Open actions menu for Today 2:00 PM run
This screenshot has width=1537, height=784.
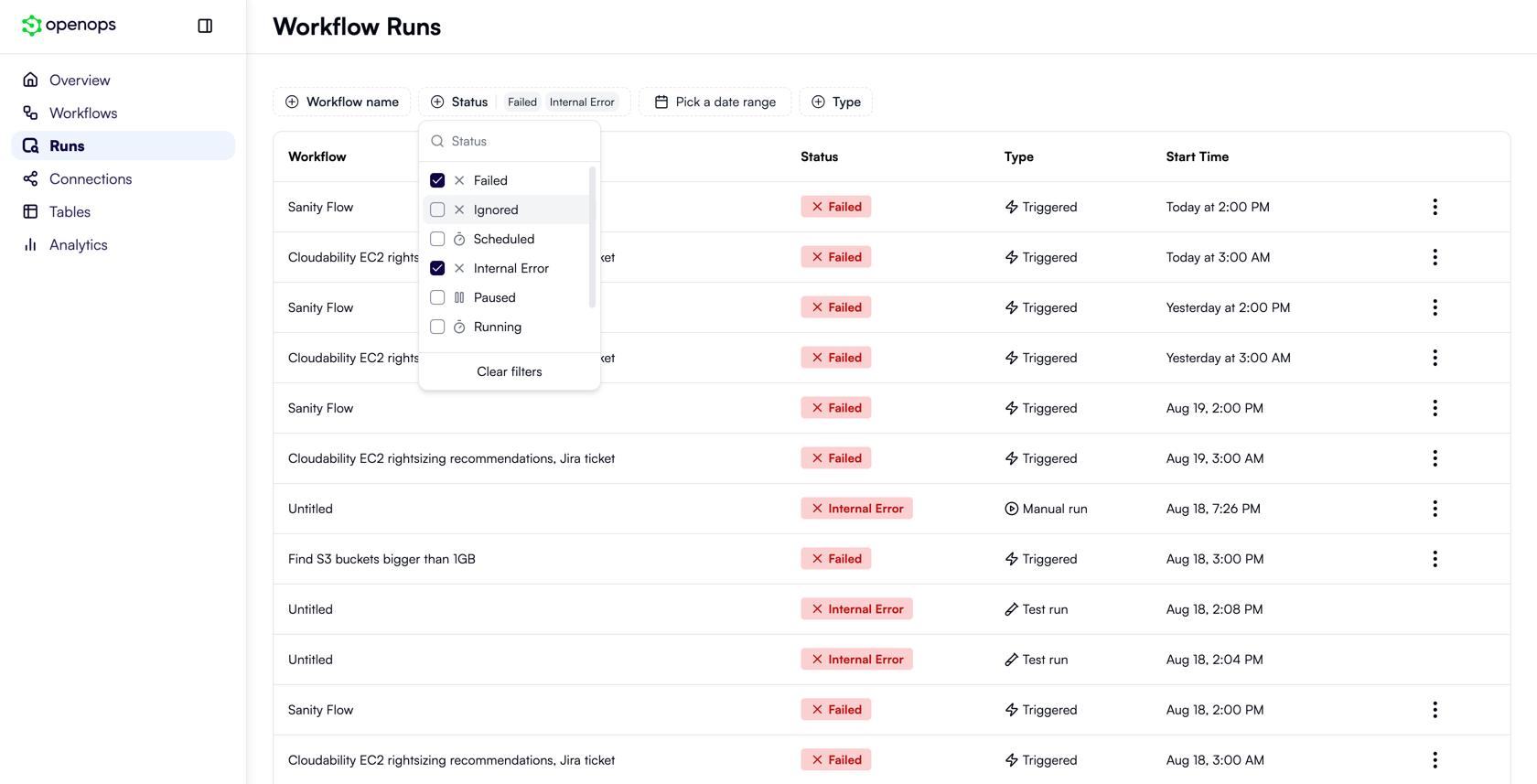point(1435,207)
